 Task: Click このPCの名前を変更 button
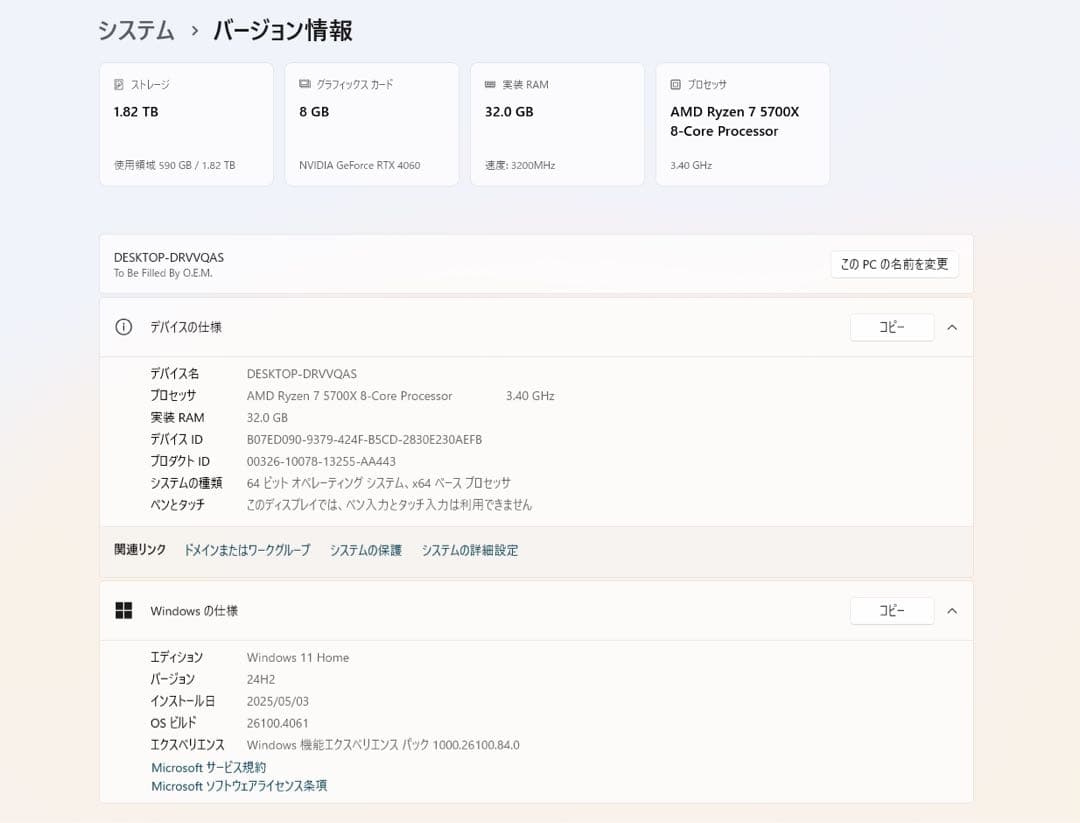[x=894, y=263]
